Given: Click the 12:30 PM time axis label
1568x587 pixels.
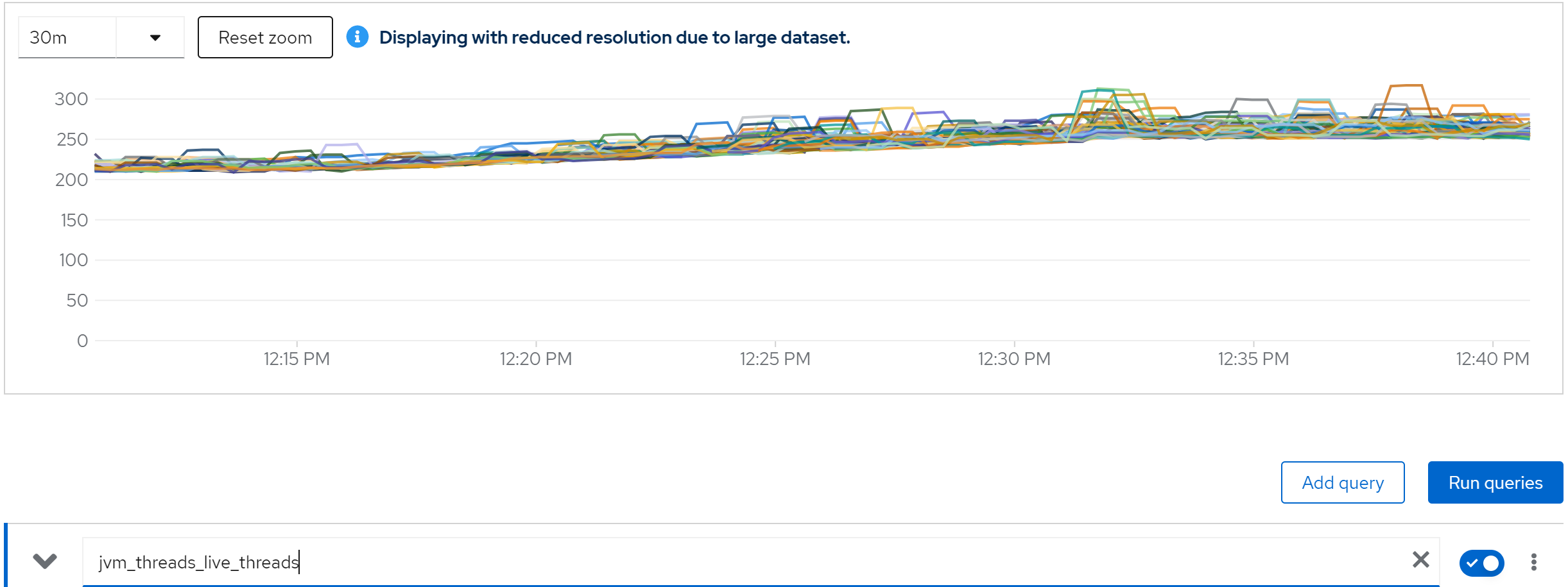Looking at the screenshot, I should [x=1014, y=359].
